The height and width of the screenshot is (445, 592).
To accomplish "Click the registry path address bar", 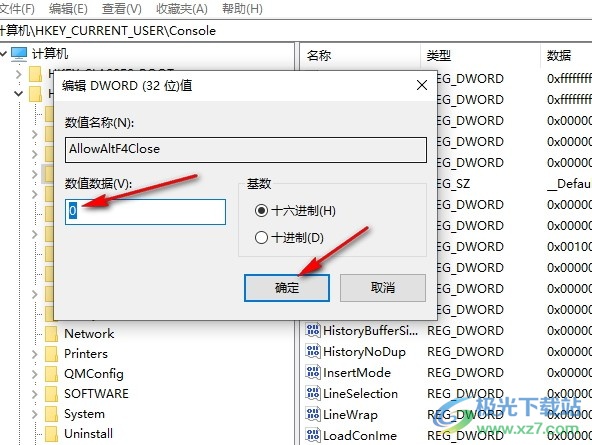I will pyautogui.click(x=296, y=31).
